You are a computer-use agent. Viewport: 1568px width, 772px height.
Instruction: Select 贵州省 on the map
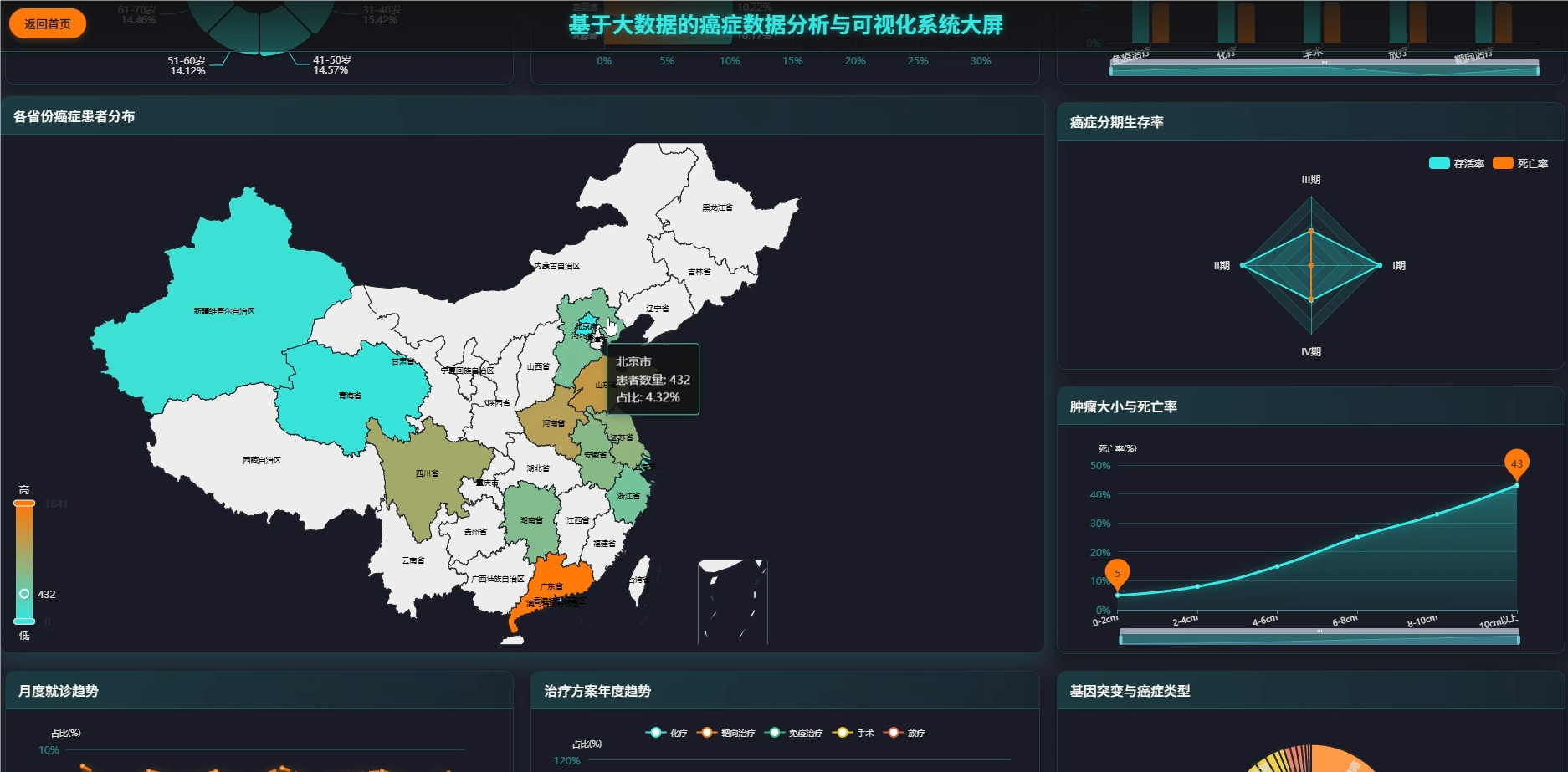click(x=475, y=532)
